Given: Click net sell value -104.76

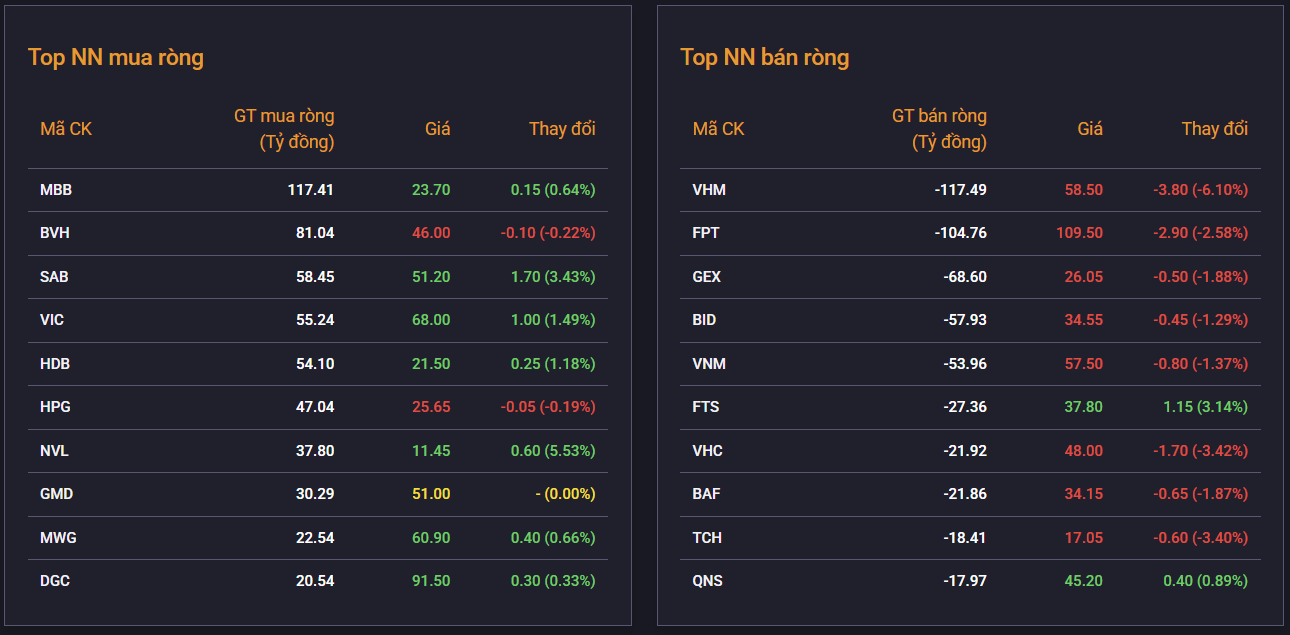Looking at the screenshot, I should [x=960, y=233].
